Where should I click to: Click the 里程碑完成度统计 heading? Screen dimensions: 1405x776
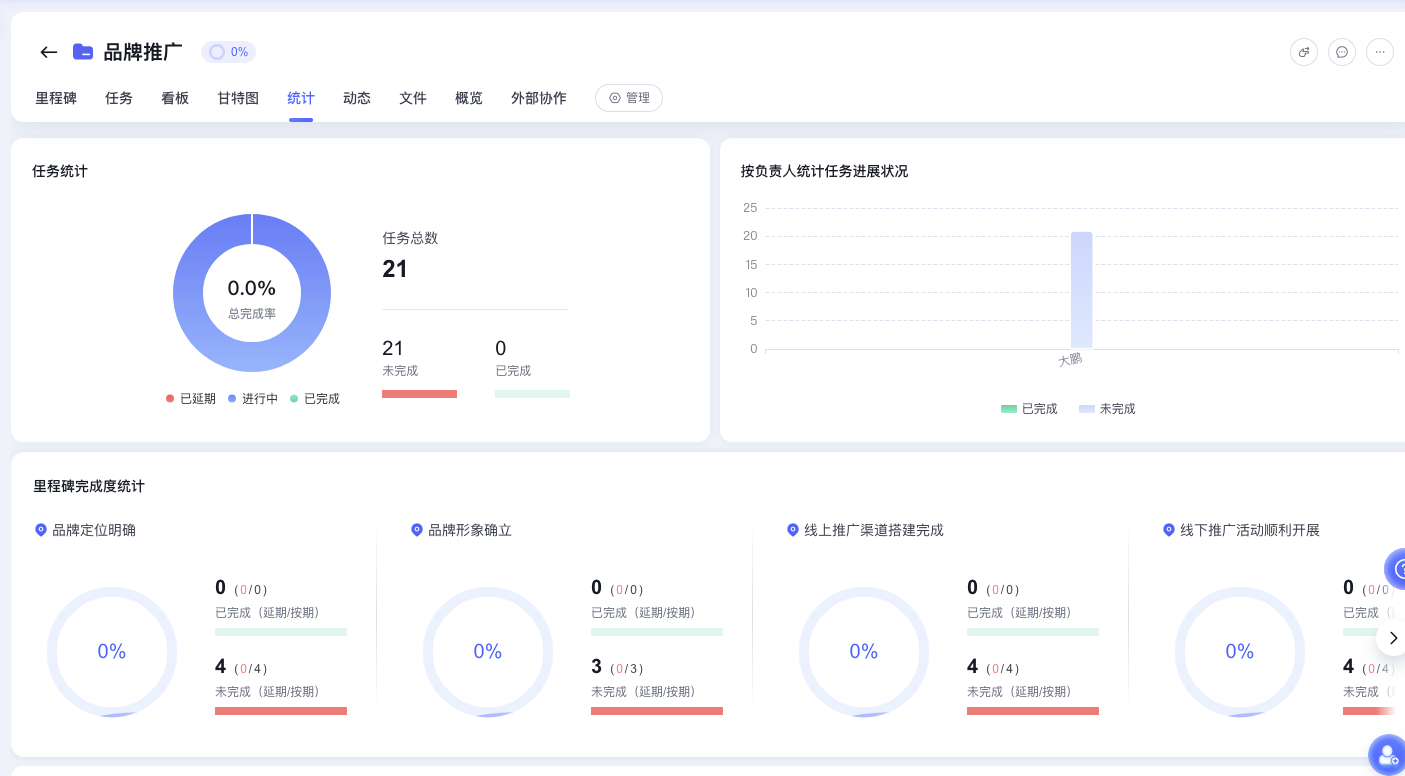[89, 486]
